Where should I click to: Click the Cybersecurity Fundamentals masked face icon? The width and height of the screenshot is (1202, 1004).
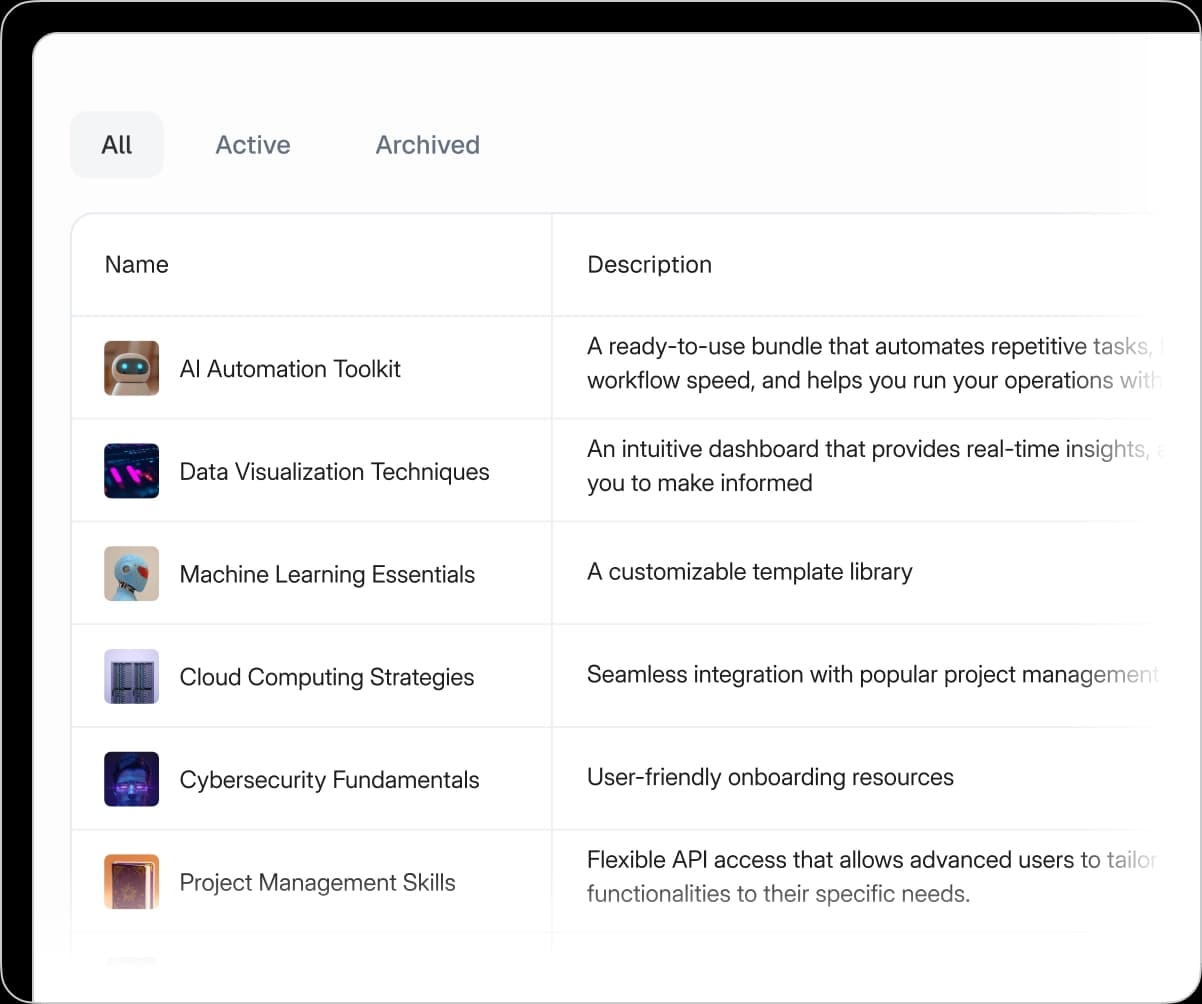[x=131, y=779]
